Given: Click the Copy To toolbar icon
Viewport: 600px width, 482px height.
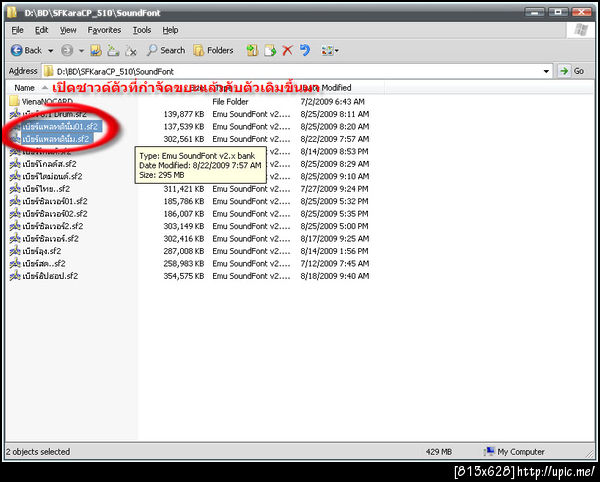Looking at the screenshot, I should (270, 50).
